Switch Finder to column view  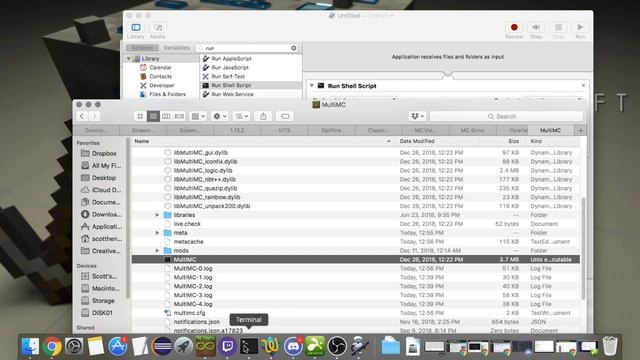click(x=166, y=116)
